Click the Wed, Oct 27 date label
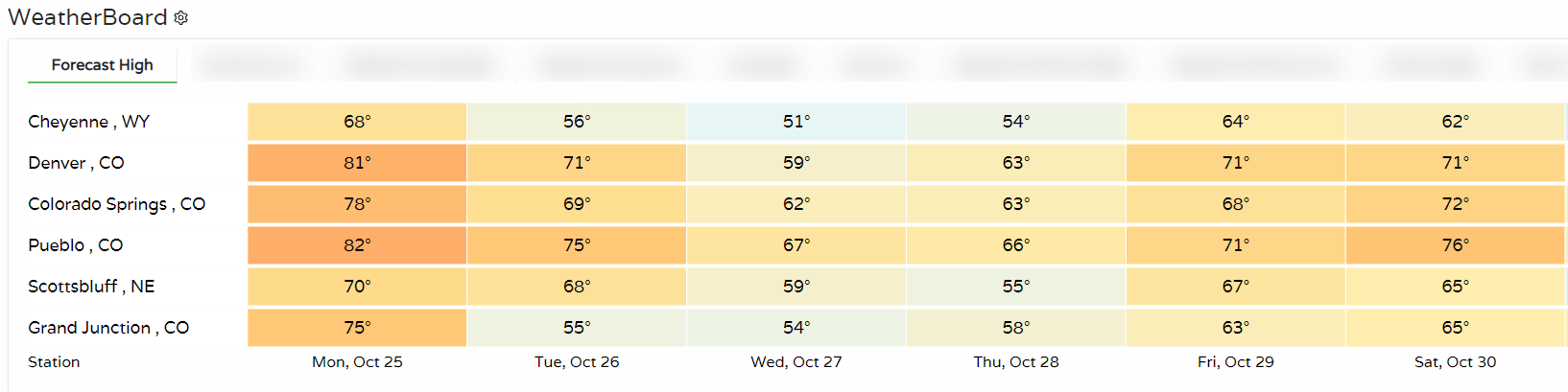This screenshot has height=392, width=1568. (796, 362)
